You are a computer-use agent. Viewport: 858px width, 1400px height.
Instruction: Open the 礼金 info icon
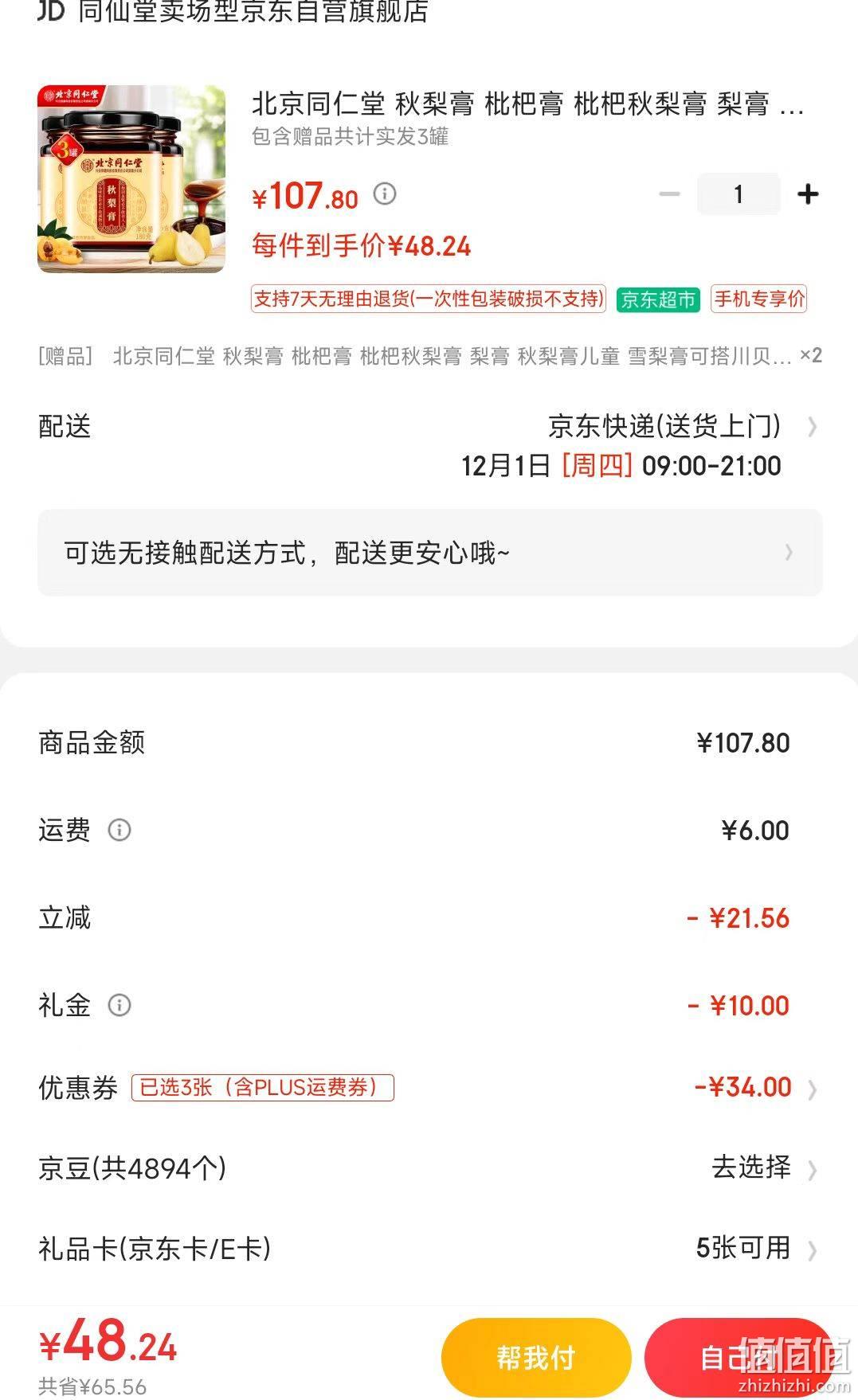119,1005
